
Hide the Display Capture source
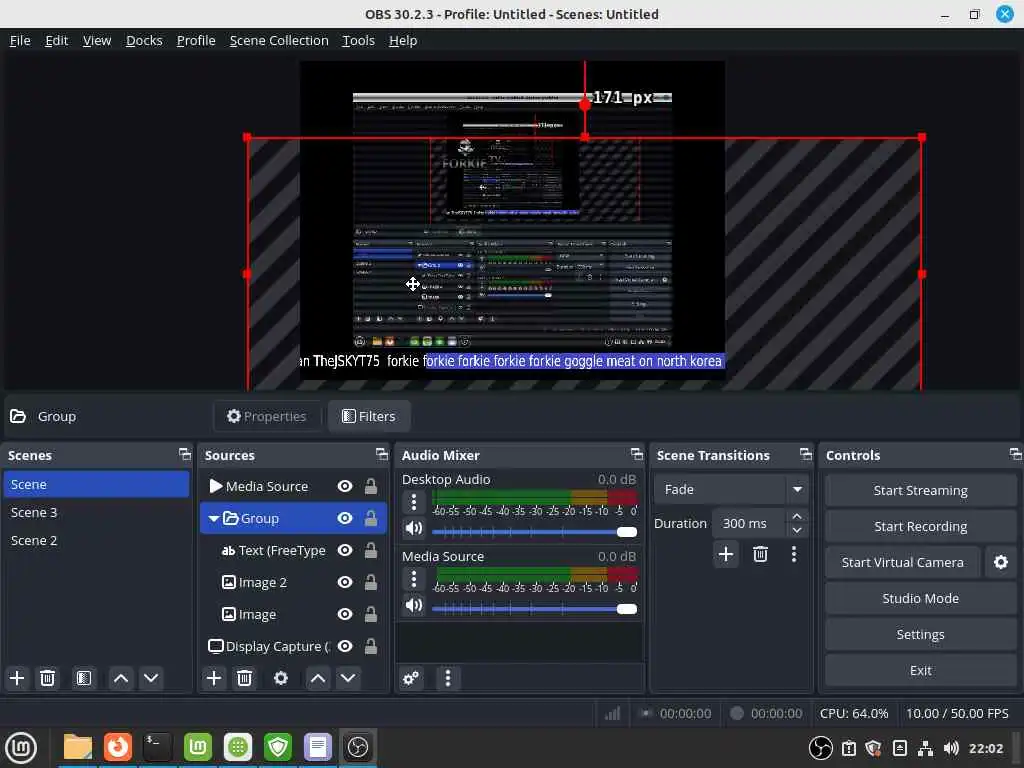pos(345,646)
